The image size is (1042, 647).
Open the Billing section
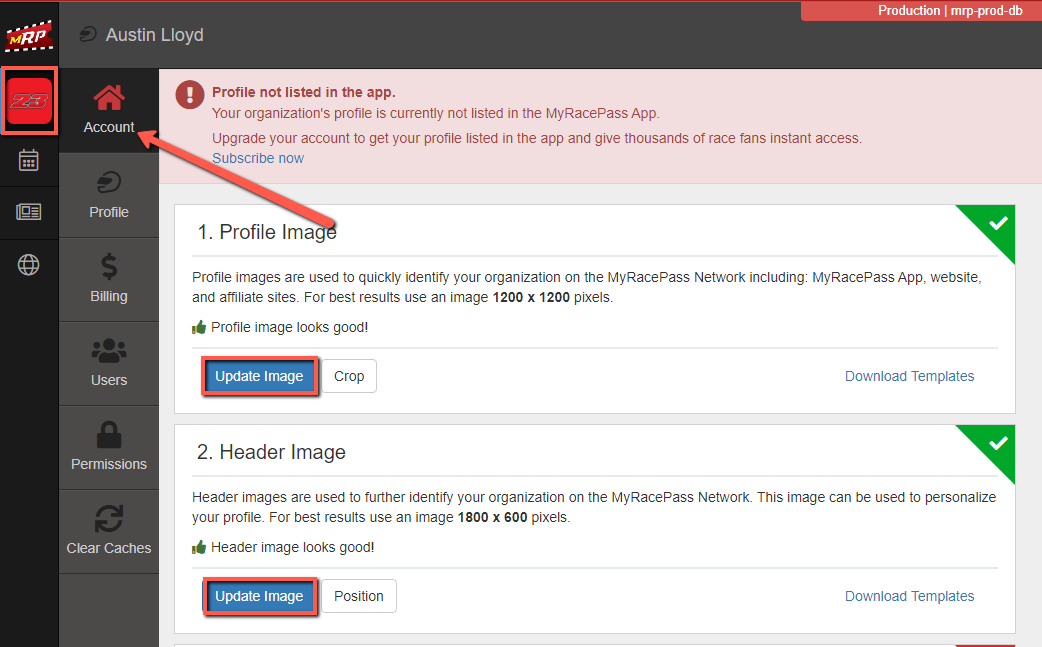click(109, 279)
